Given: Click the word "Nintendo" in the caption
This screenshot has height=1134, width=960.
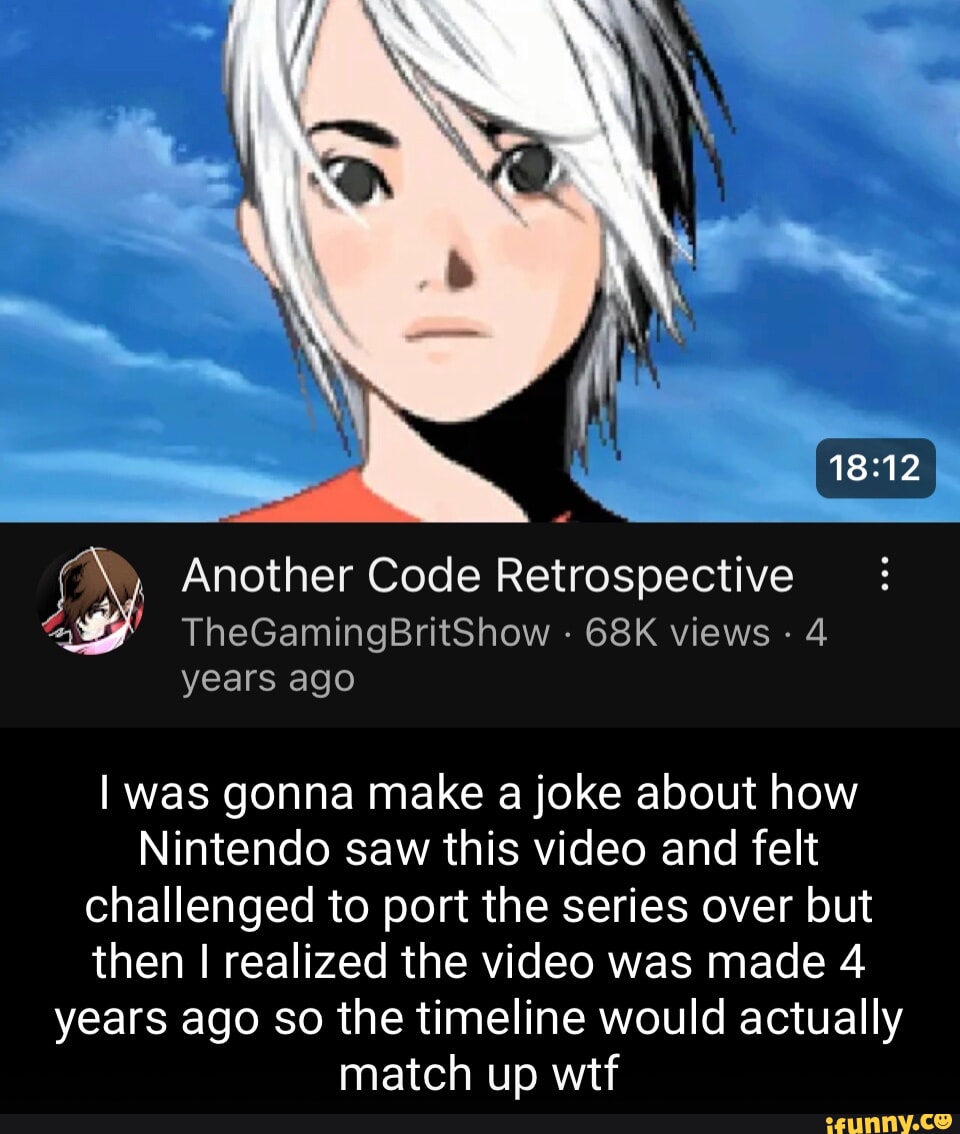Looking at the screenshot, I should point(235,849).
